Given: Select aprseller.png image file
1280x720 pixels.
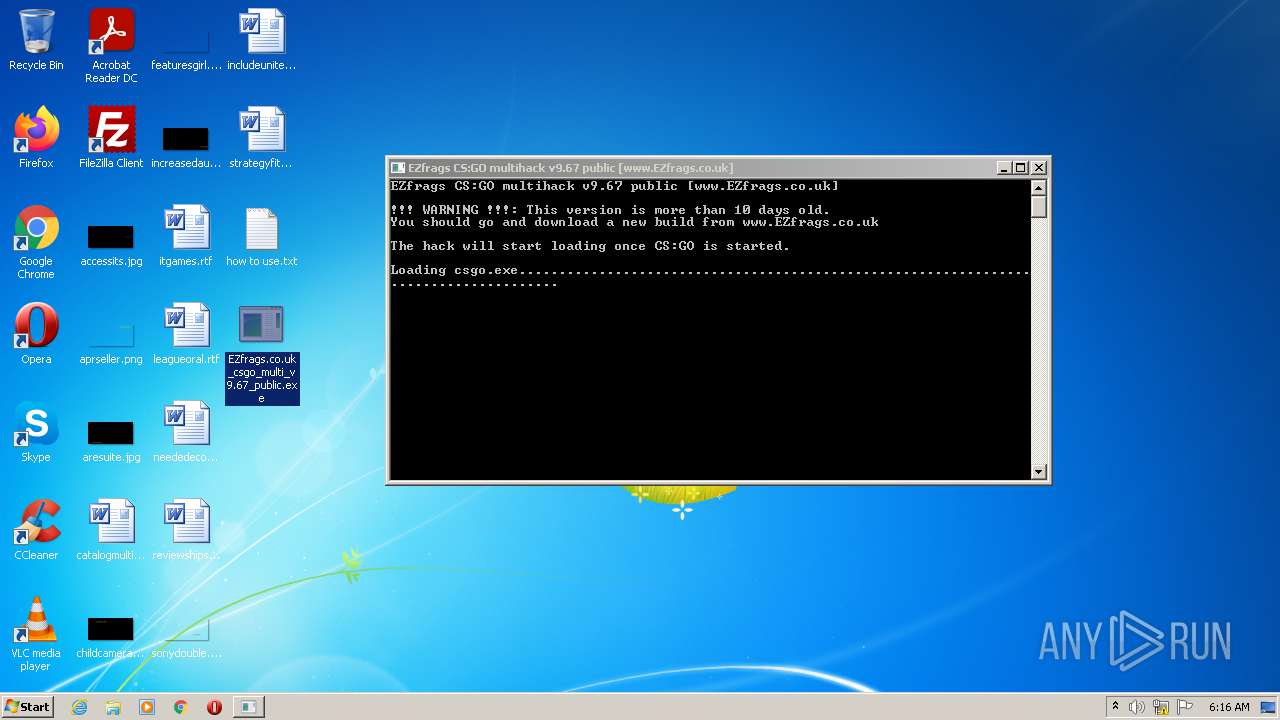Looking at the screenshot, I should pos(111,341).
